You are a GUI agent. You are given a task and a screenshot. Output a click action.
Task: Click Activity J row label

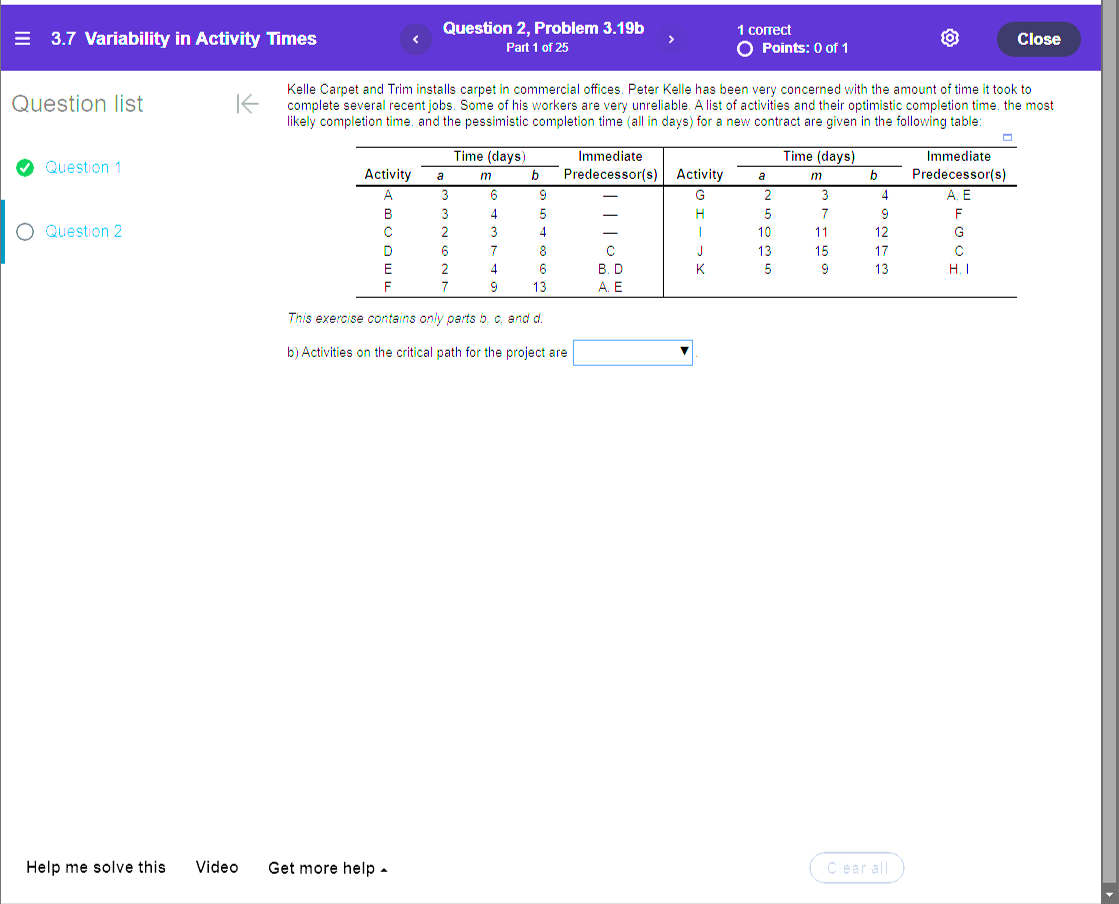pos(700,251)
